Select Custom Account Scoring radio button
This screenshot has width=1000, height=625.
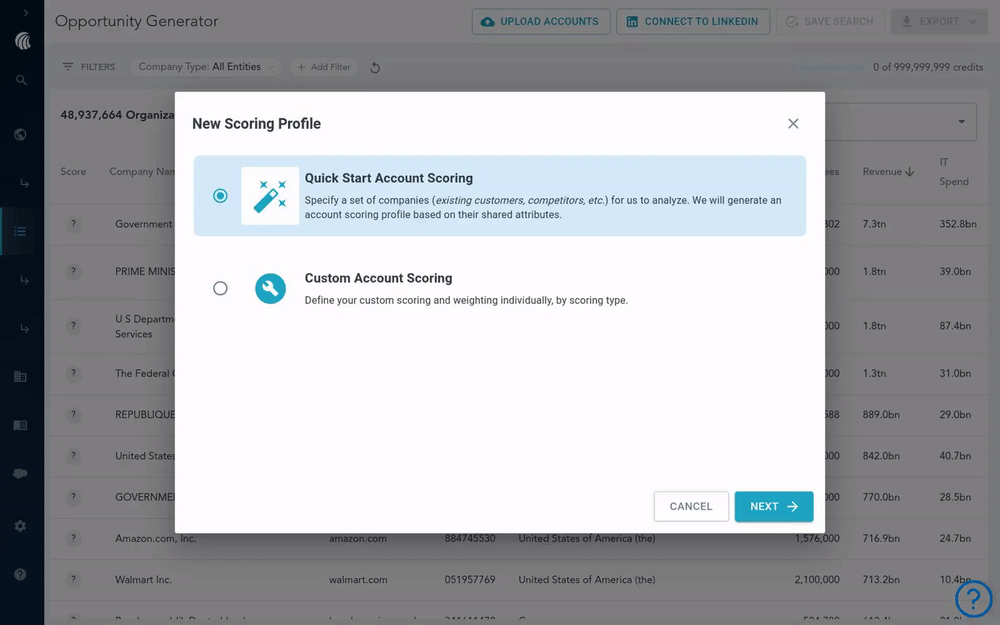point(220,288)
